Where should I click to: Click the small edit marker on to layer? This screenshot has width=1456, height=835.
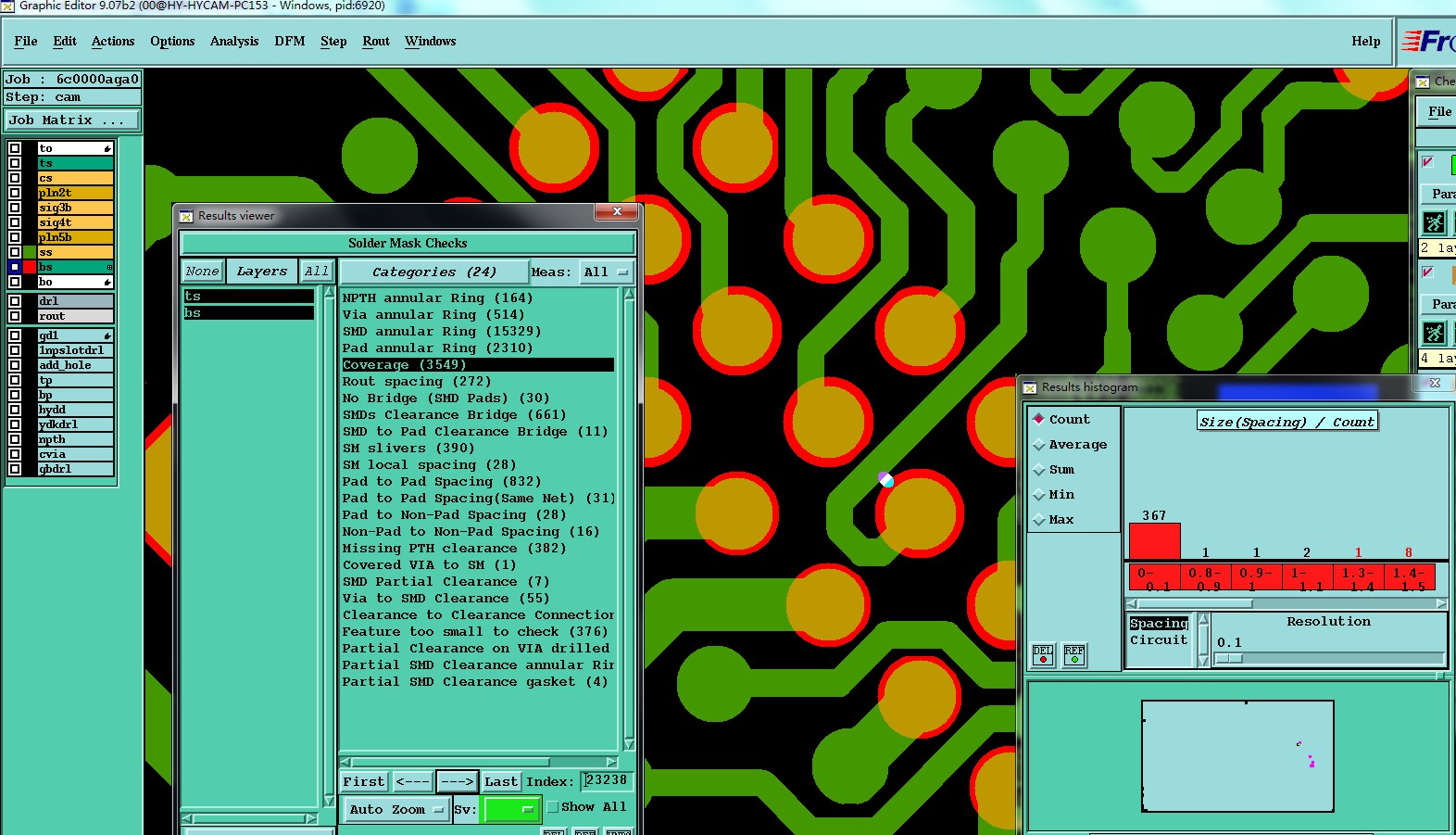tap(107, 148)
